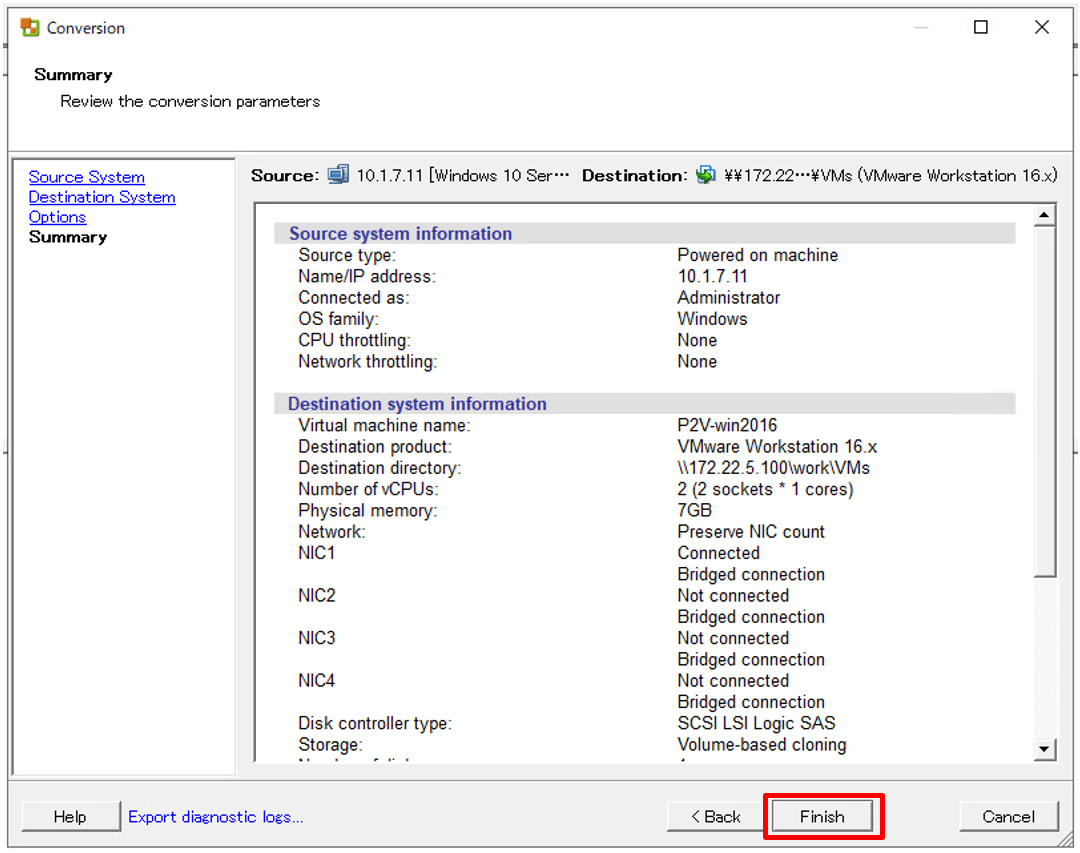Maximize the Conversion window
1080x853 pixels.
981,27
